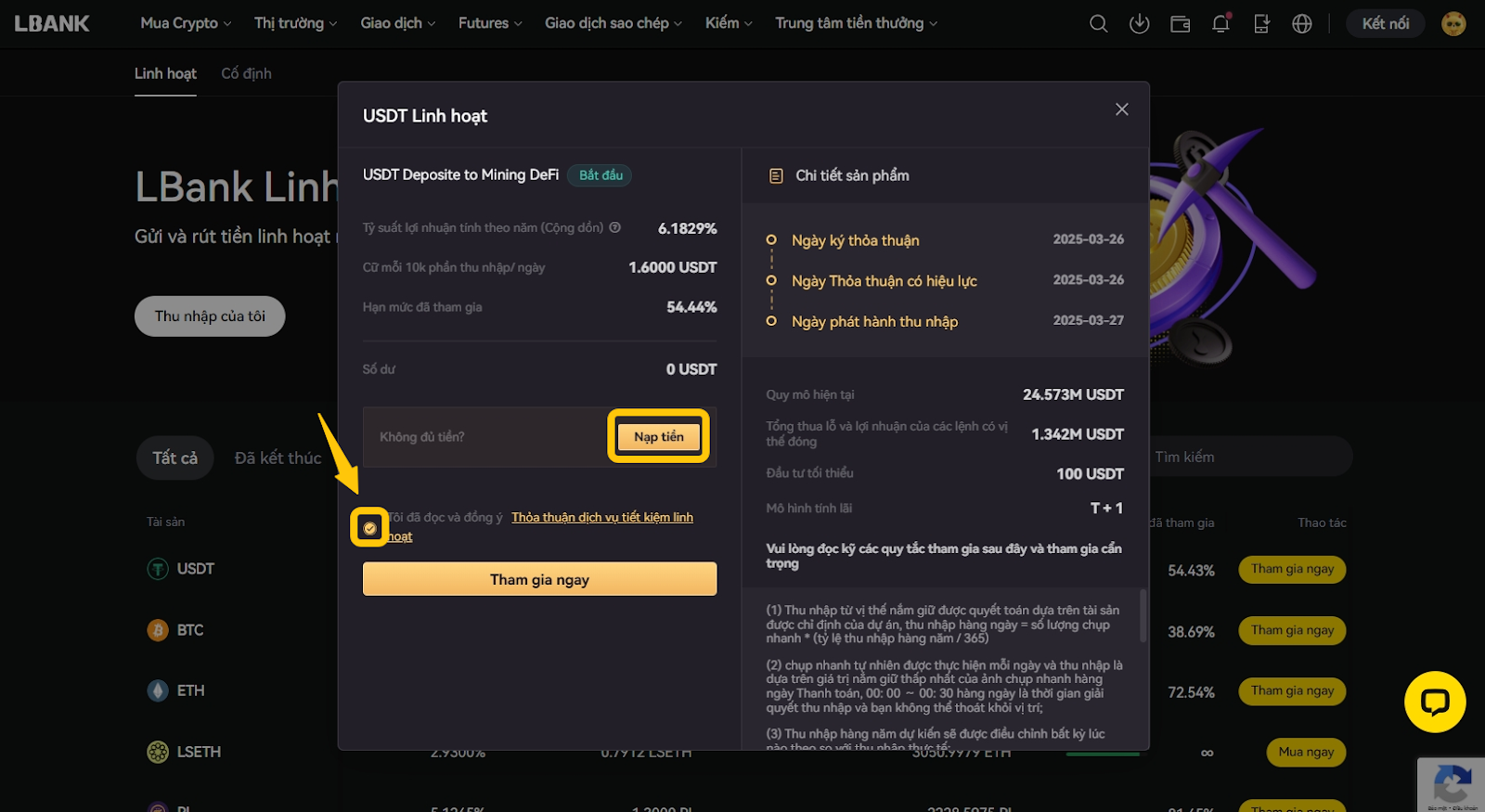Expand the Giao dịch sao chép menu
Screen dimensions: 1485x812
(613, 23)
